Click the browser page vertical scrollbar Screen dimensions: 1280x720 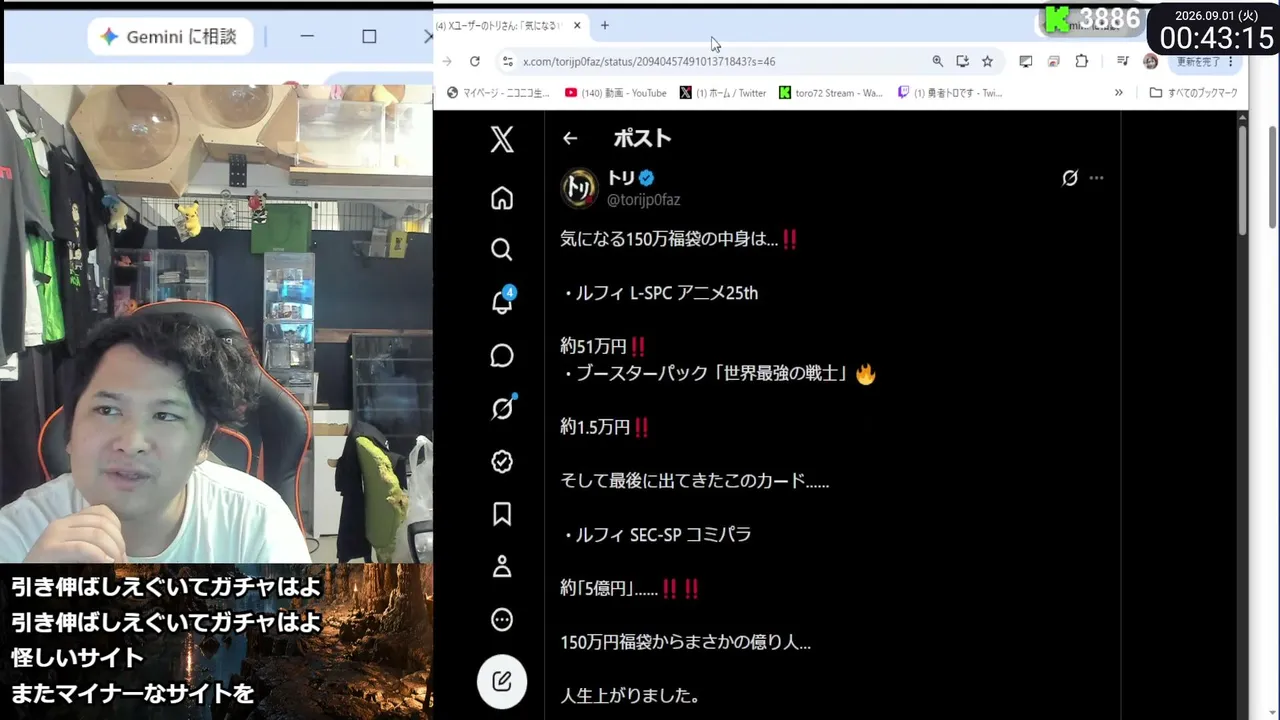1243,180
